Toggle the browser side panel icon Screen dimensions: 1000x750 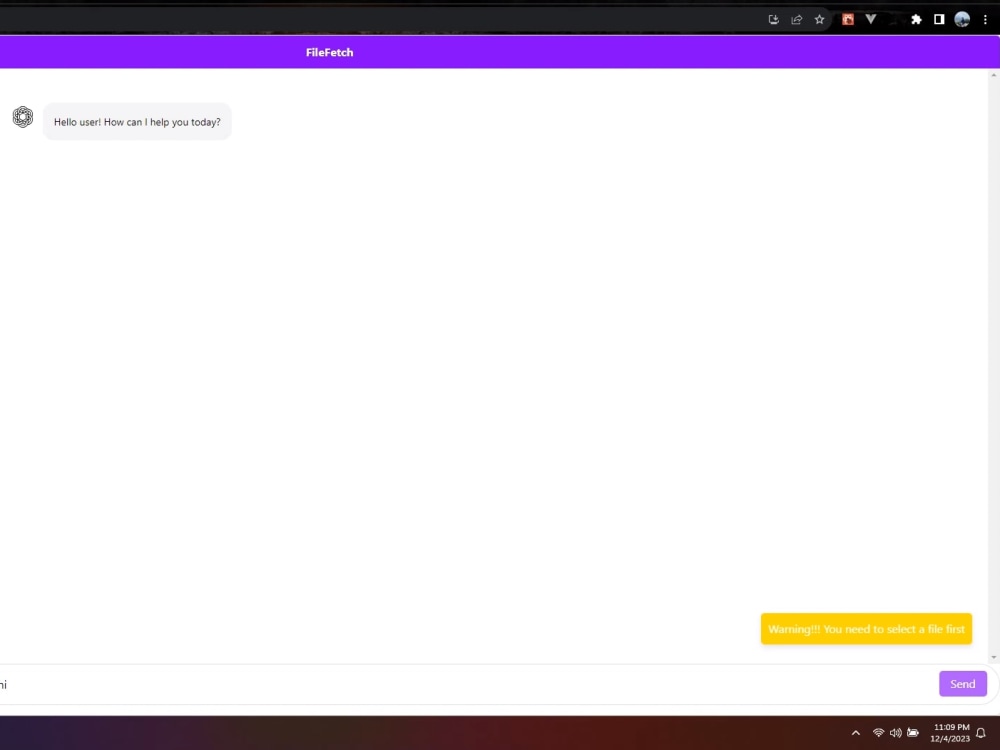click(x=939, y=20)
